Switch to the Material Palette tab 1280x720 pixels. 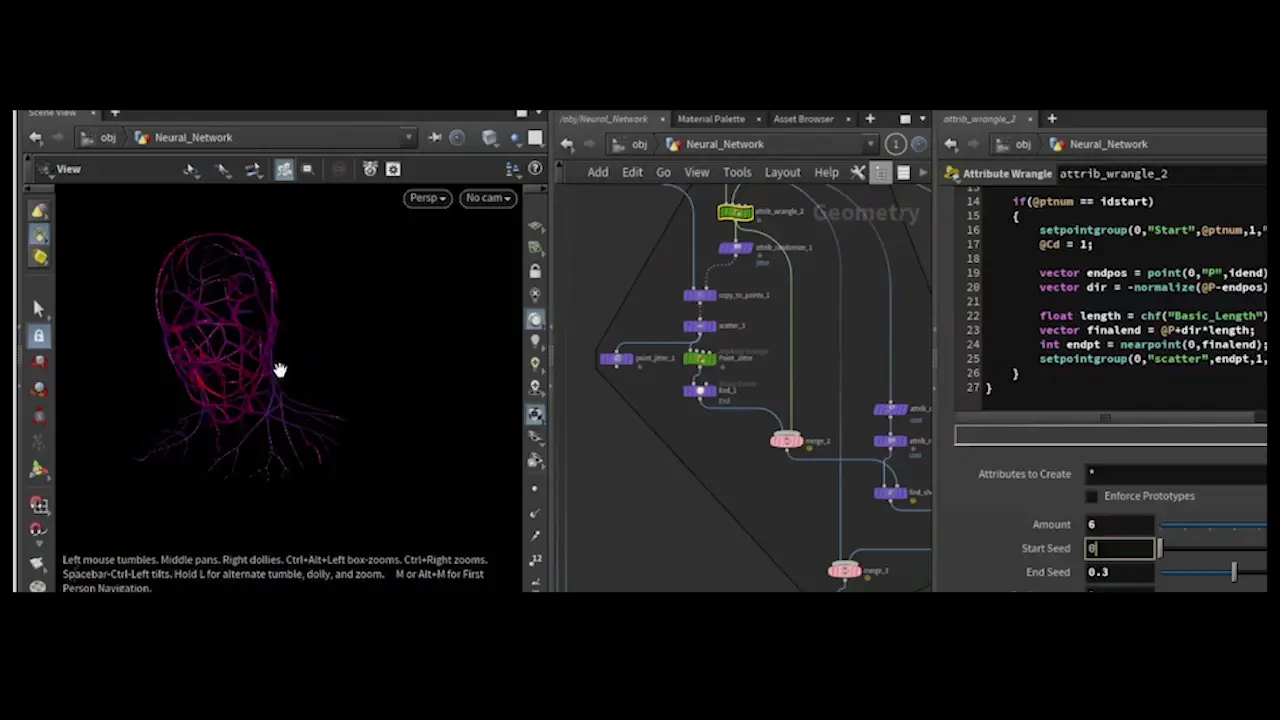[711, 119]
